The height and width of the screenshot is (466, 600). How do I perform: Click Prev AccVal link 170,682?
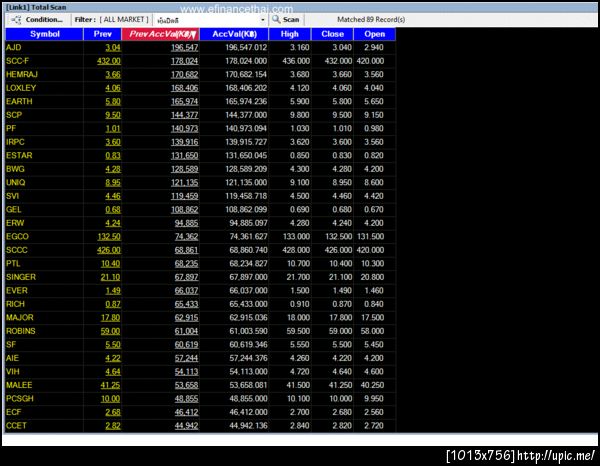(184, 74)
